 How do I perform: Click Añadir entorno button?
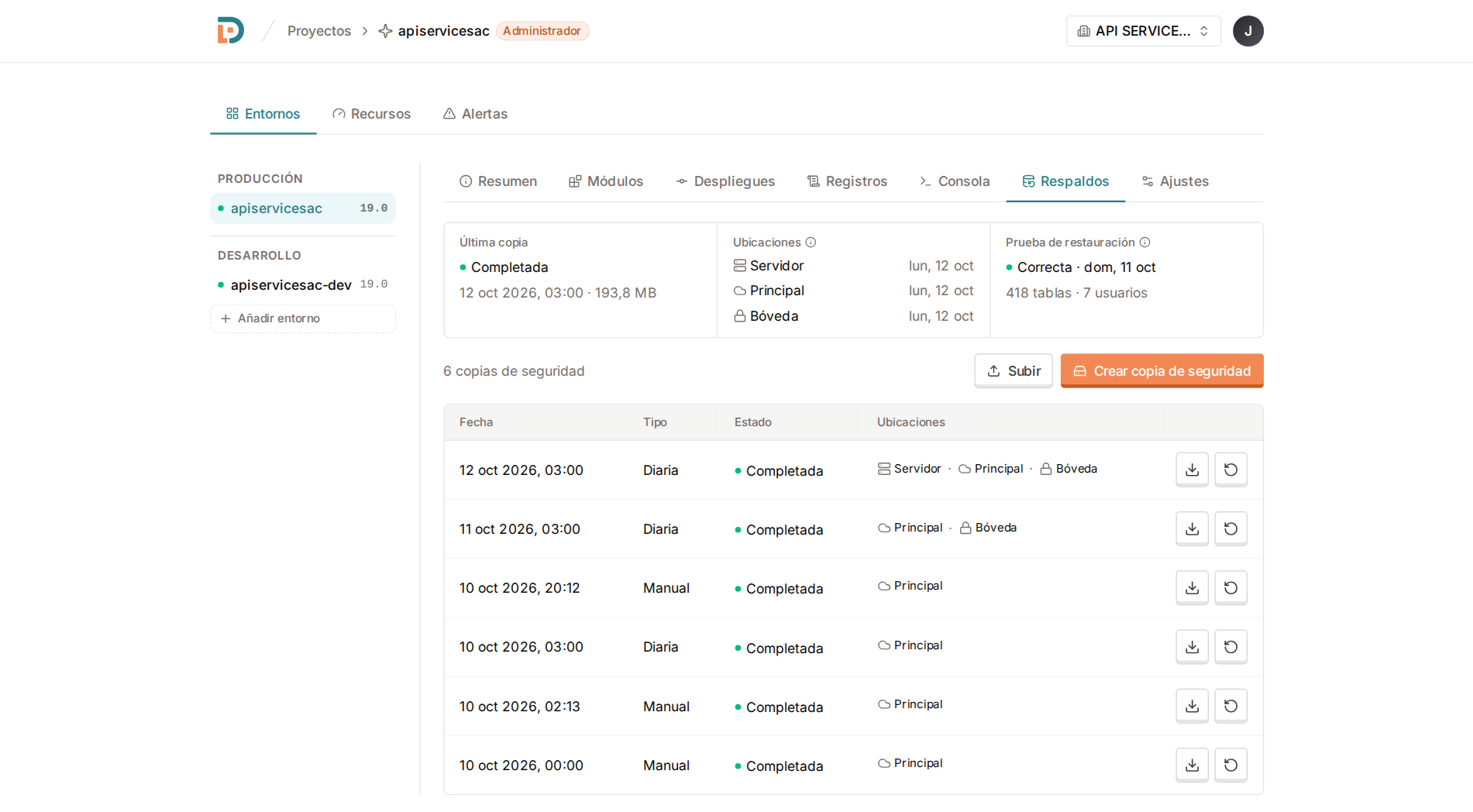point(303,318)
